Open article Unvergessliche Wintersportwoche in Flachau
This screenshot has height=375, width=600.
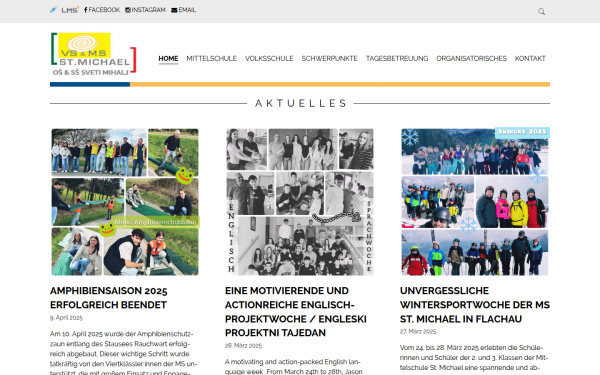(475, 305)
